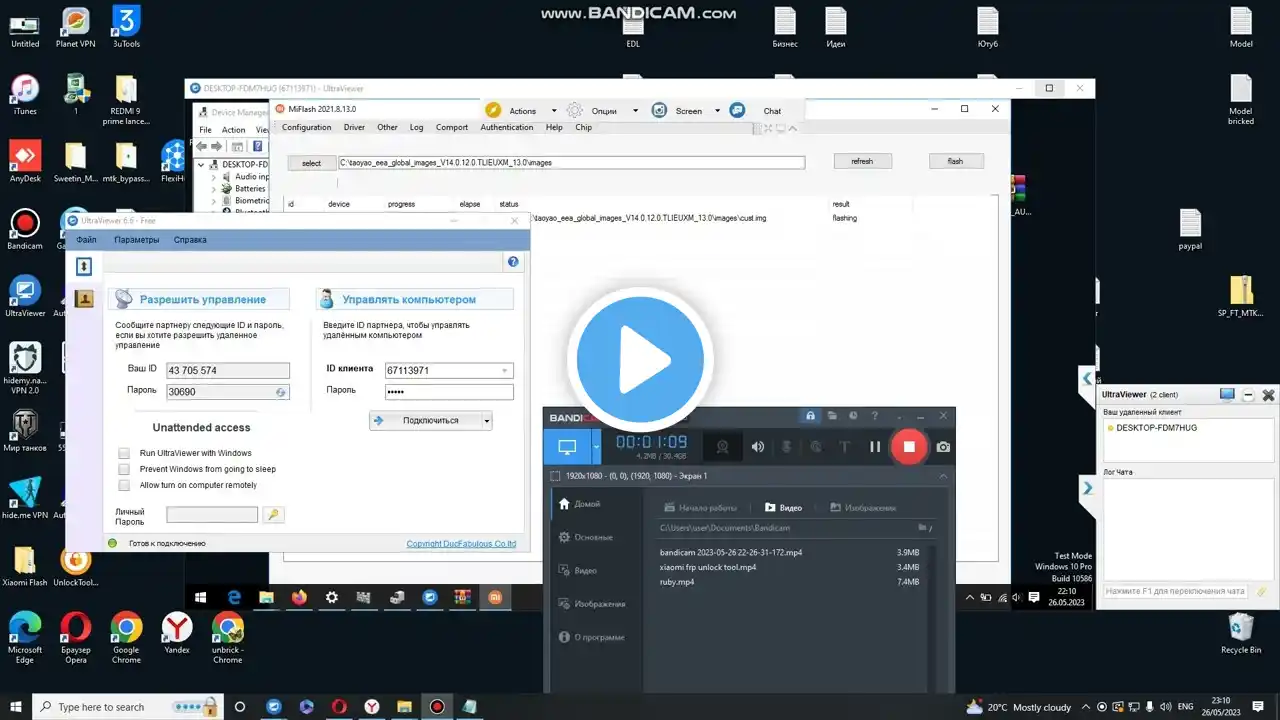Open UltraViewer Параметры menu
Viewport: 1280px width, 720px height.
click(x=136, y=240)
